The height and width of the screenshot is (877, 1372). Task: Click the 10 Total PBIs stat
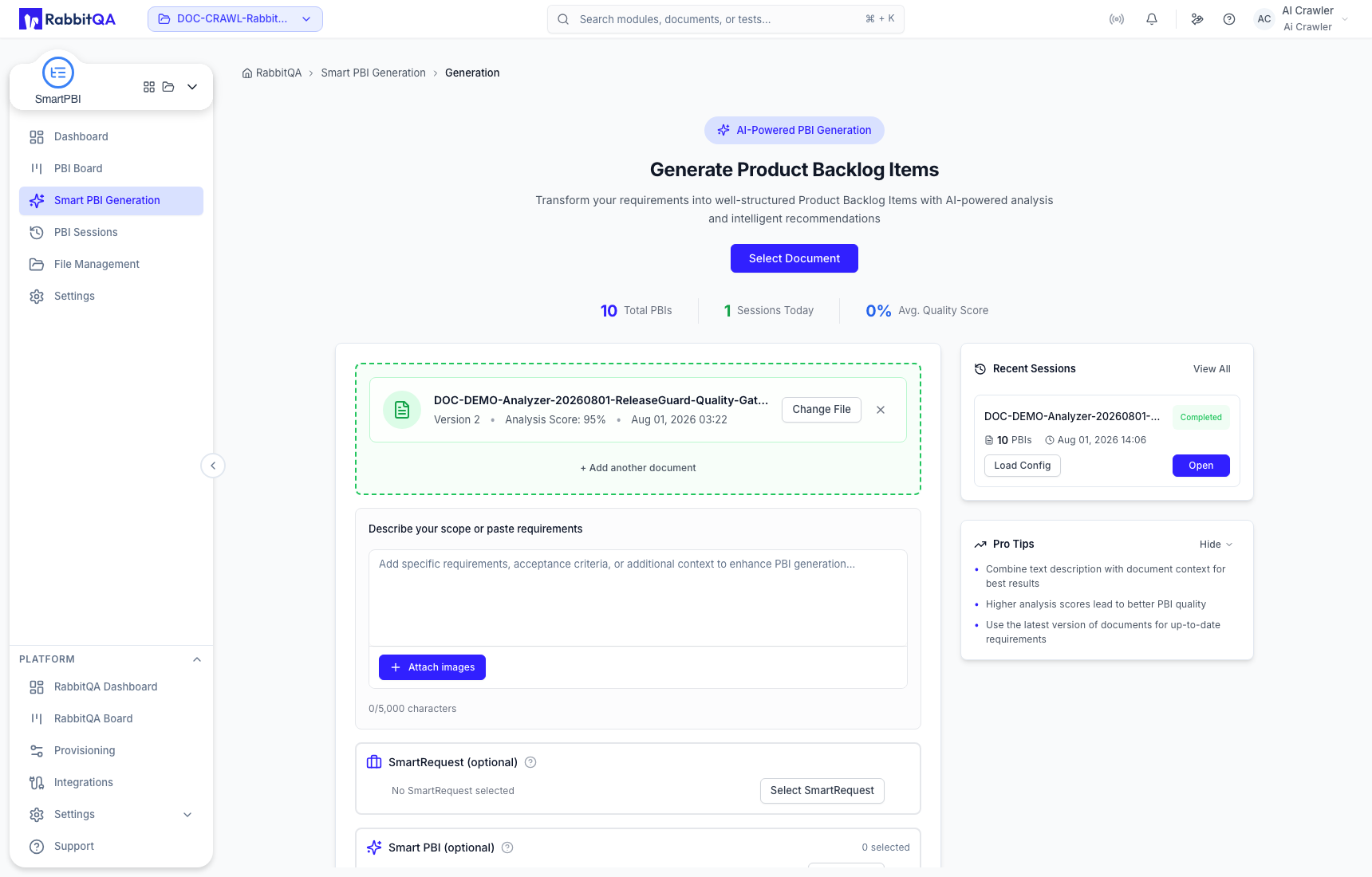(x=636, y=311)
